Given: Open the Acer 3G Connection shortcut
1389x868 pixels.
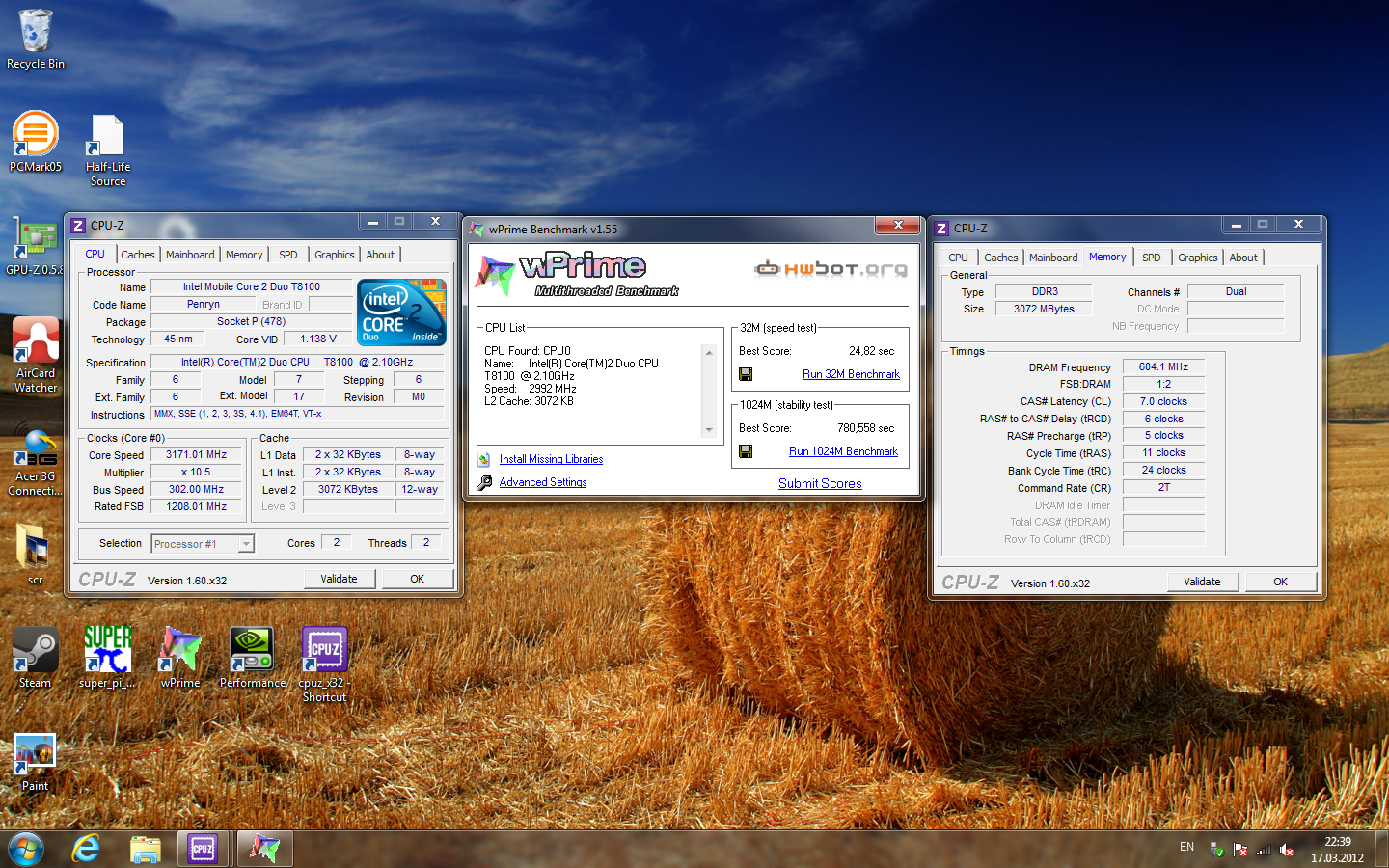Looking at the screenshot, I should click(x=35, y=460).
